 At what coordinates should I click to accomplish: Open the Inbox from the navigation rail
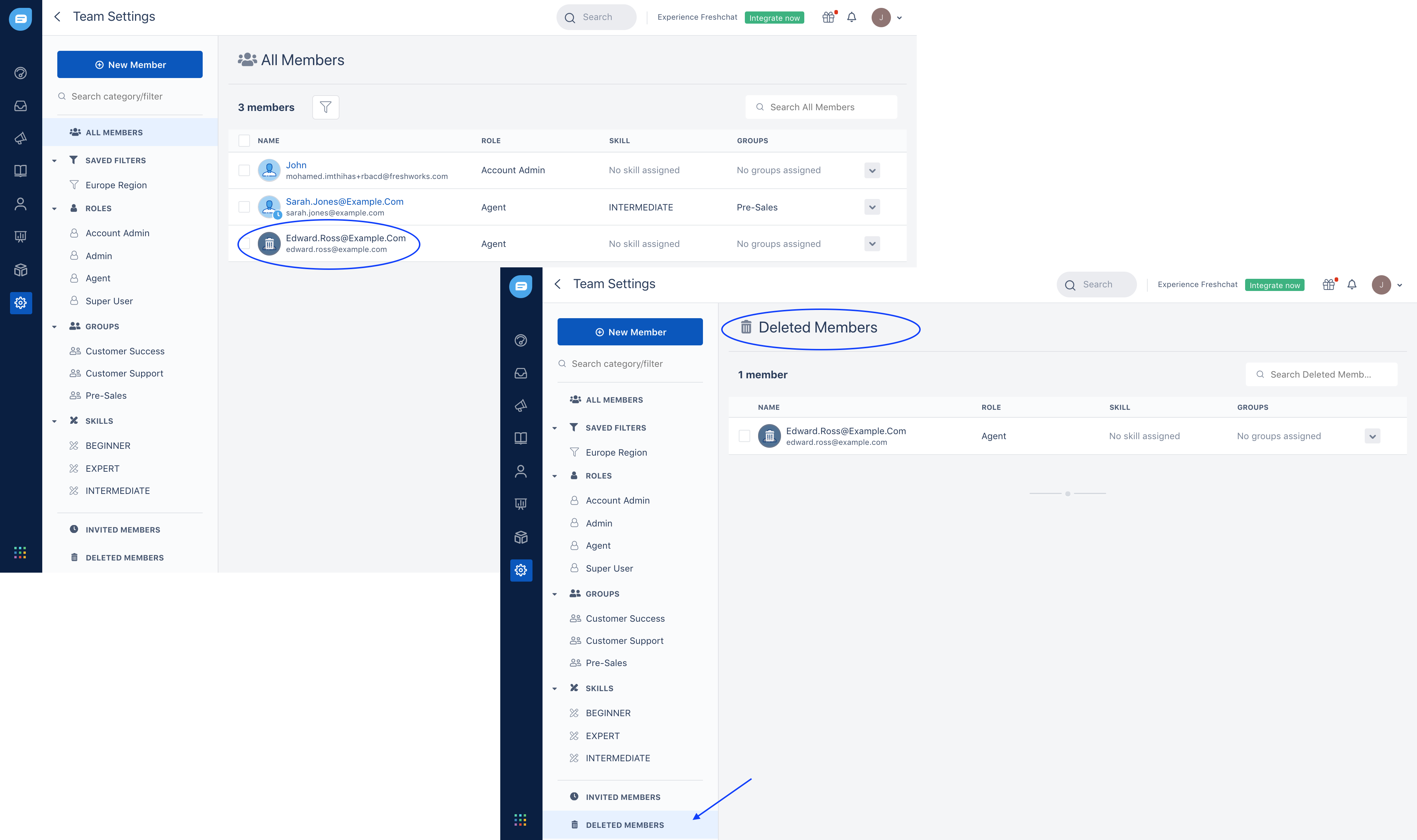[x=20, y=105]
